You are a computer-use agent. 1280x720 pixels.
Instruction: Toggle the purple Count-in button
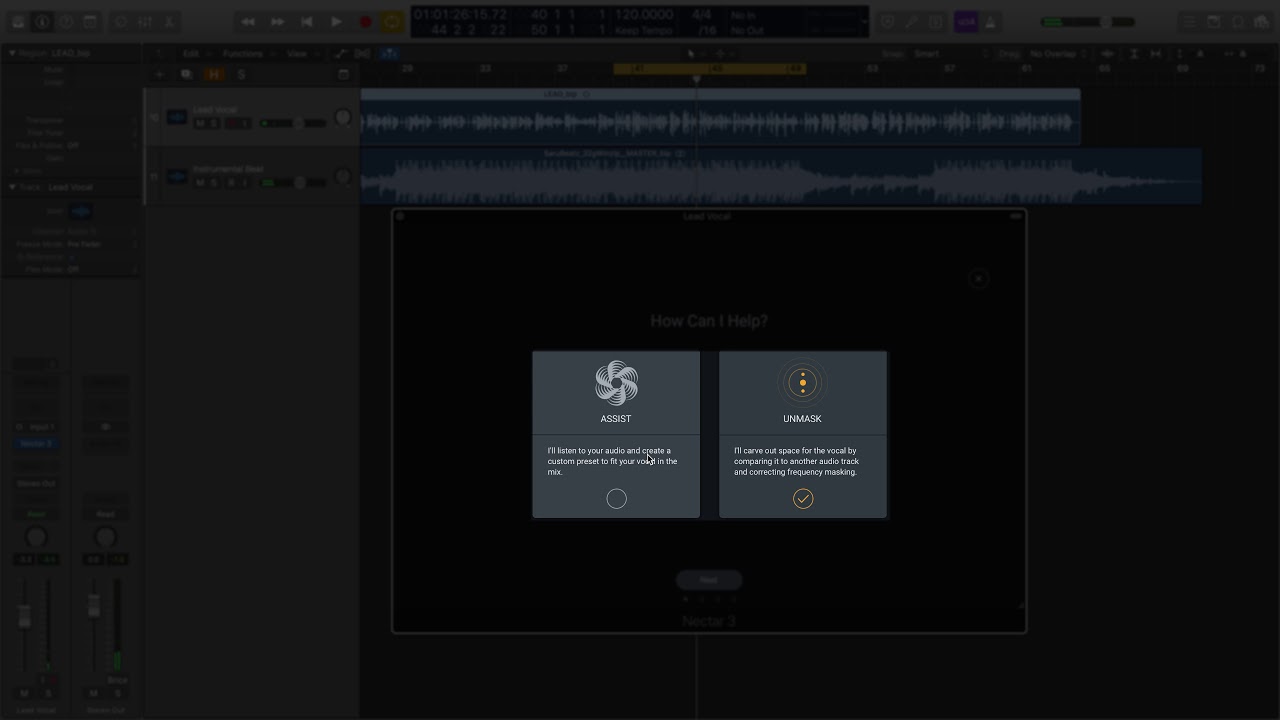pyautogui.click(x=966, y=22)
